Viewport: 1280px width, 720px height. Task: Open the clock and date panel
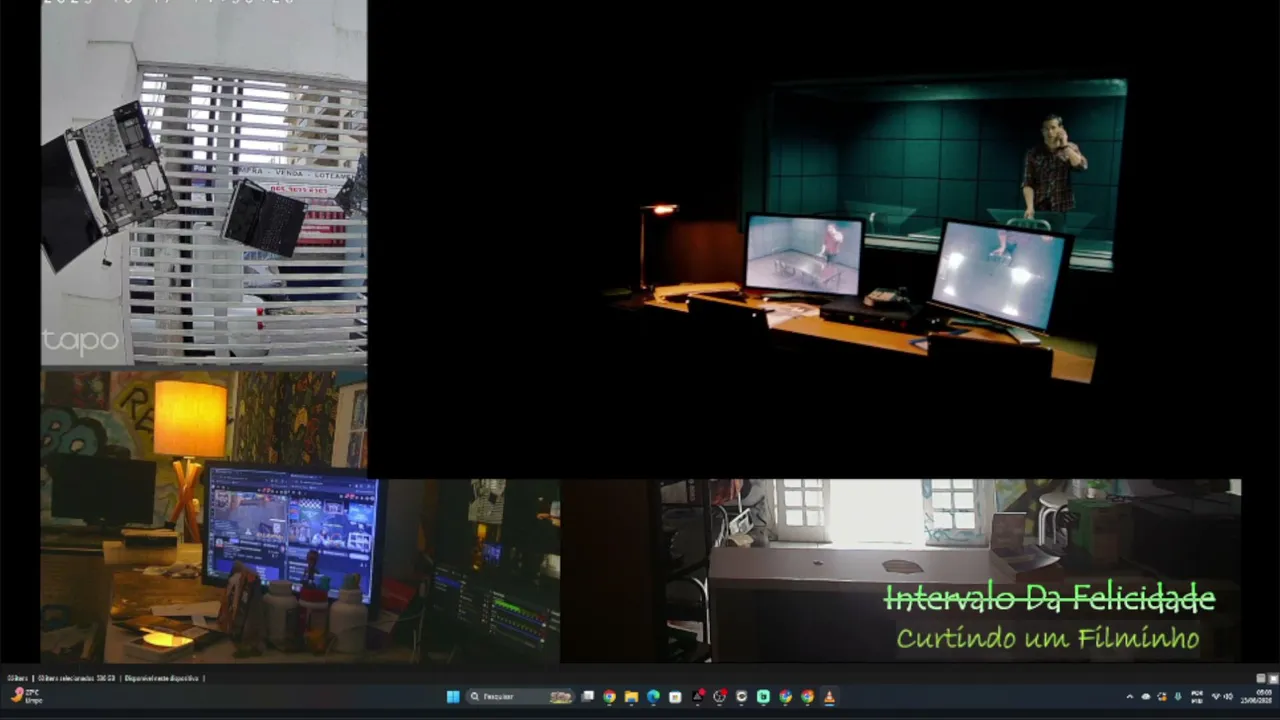(1258, 697)
